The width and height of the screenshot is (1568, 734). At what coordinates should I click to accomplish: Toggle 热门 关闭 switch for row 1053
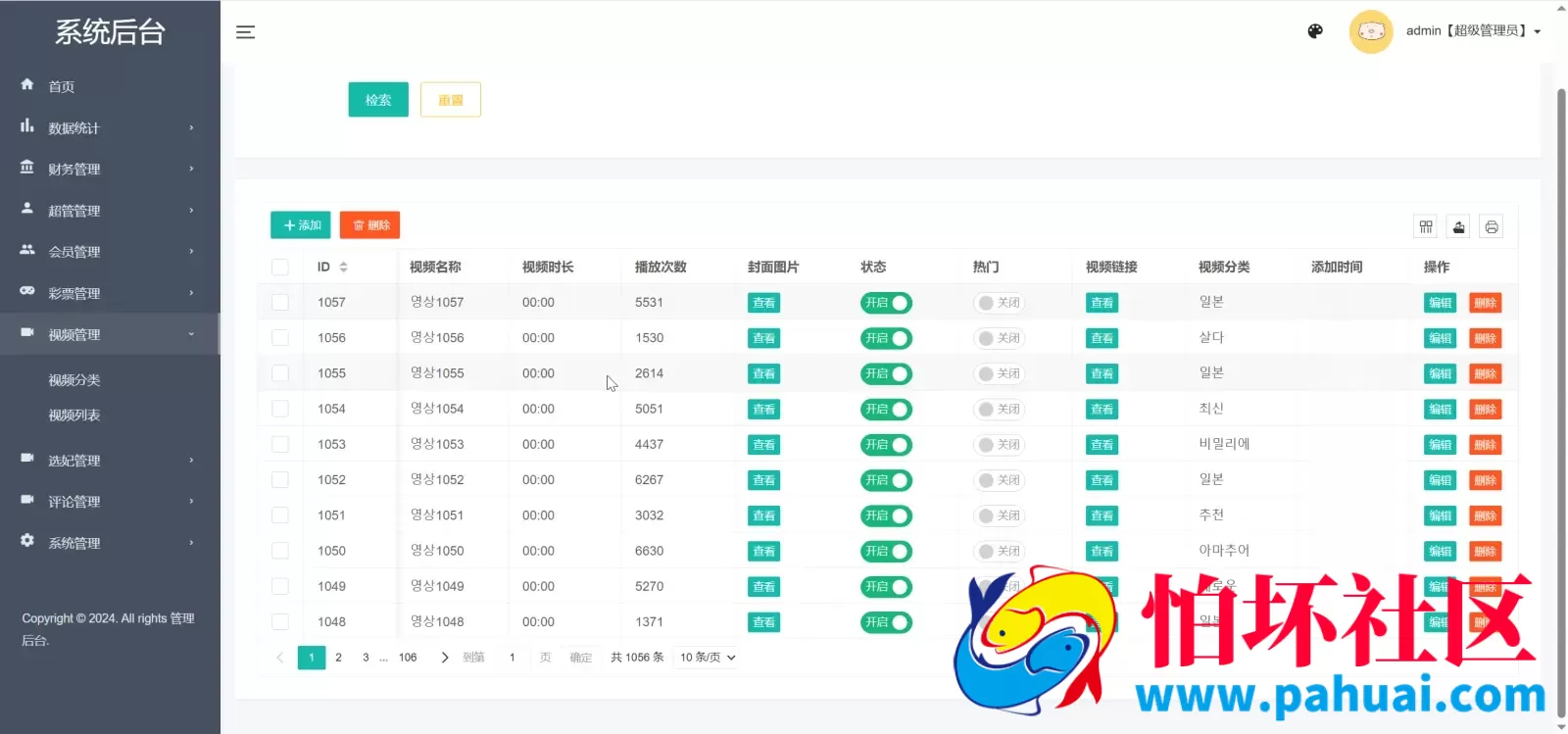click(x=999, y=445)
